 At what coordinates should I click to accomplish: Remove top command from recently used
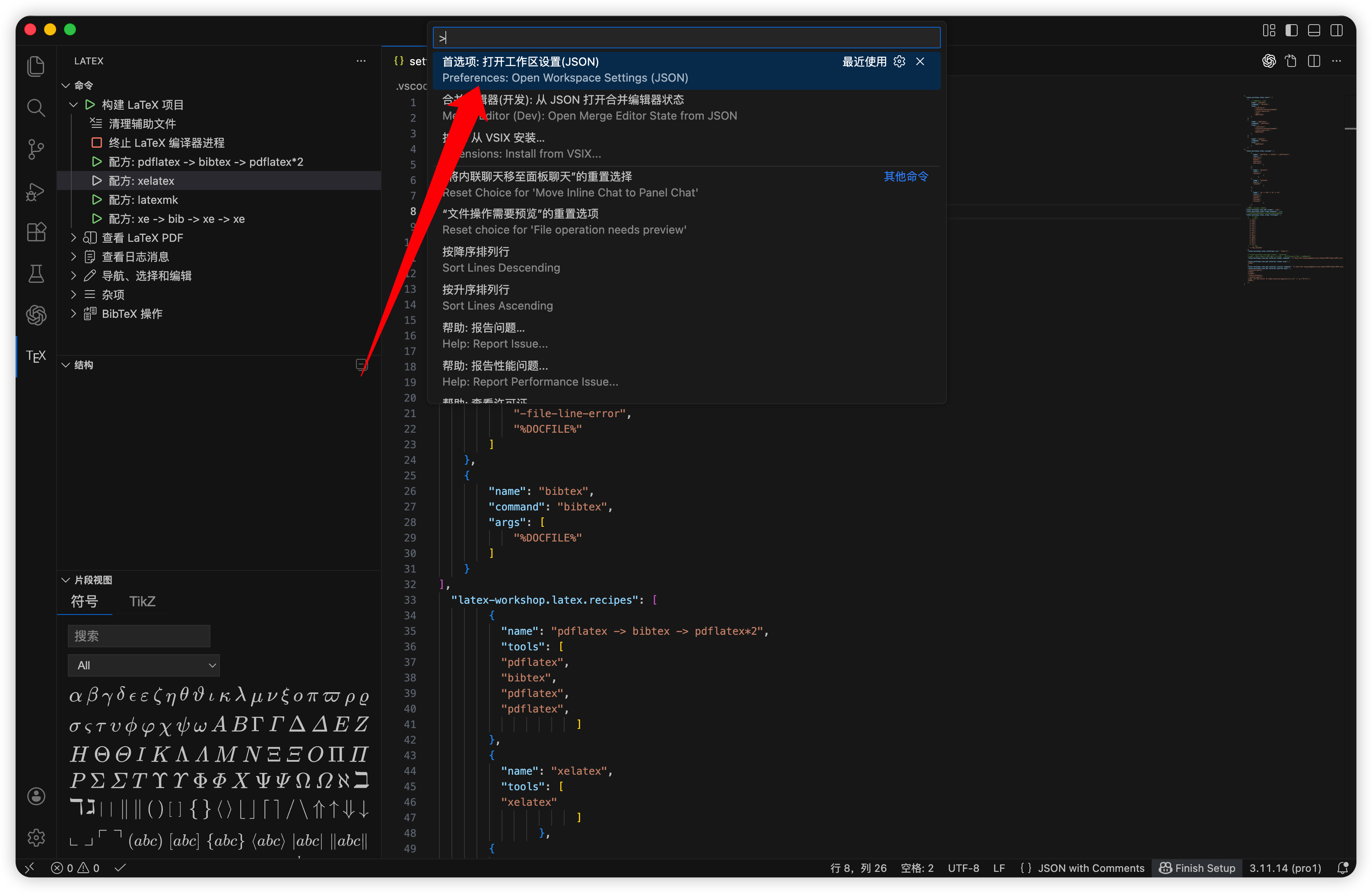(920, 62)
